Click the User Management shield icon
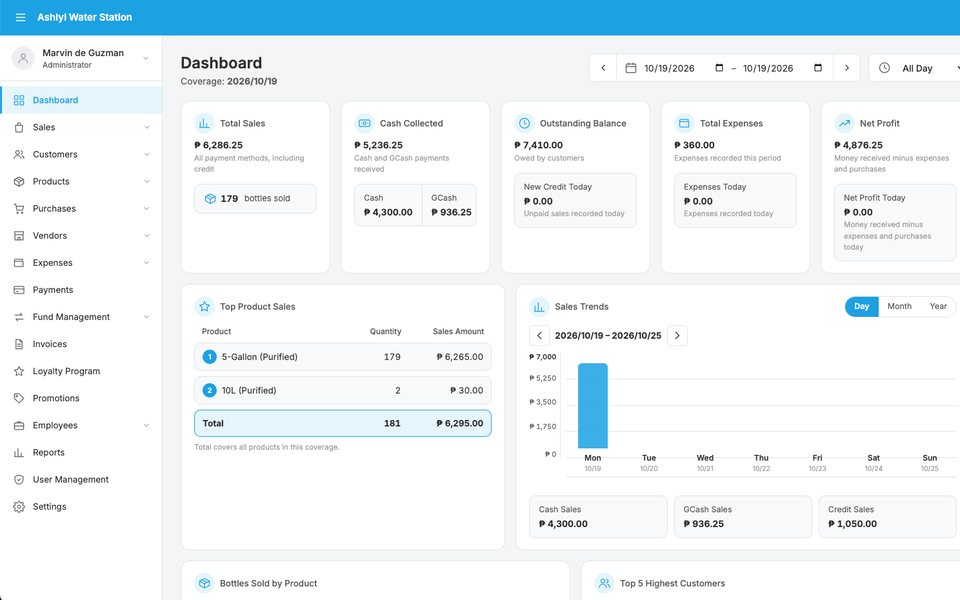 pos(19,479)
